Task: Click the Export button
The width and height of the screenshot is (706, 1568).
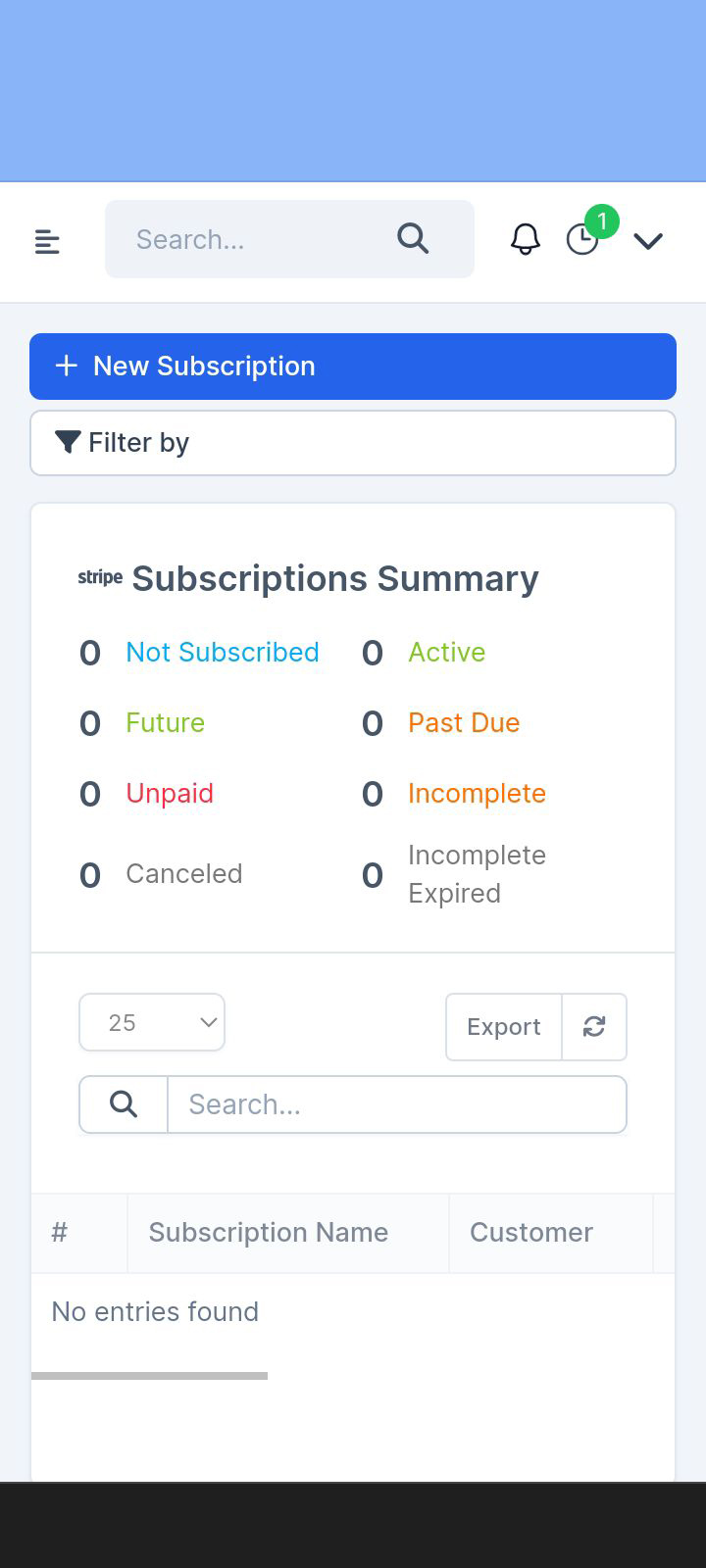Action: (504, 1026)
